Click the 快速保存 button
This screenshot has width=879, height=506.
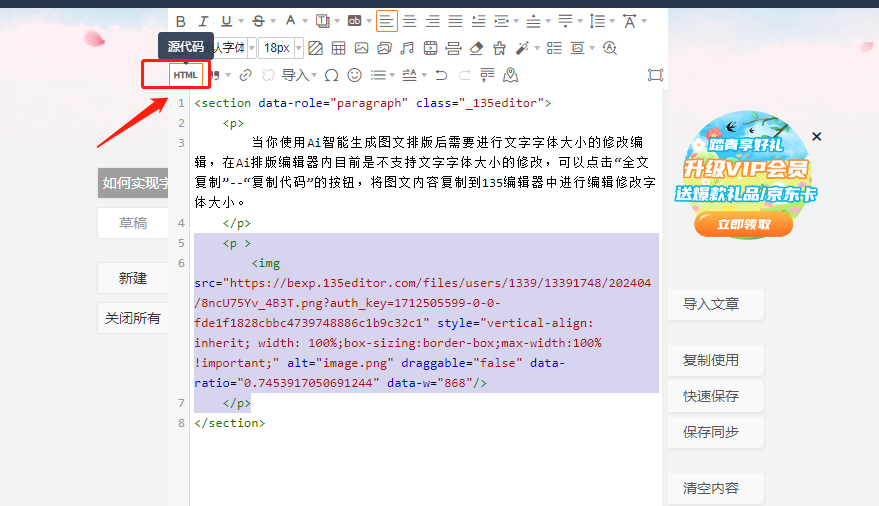[711, 396]
